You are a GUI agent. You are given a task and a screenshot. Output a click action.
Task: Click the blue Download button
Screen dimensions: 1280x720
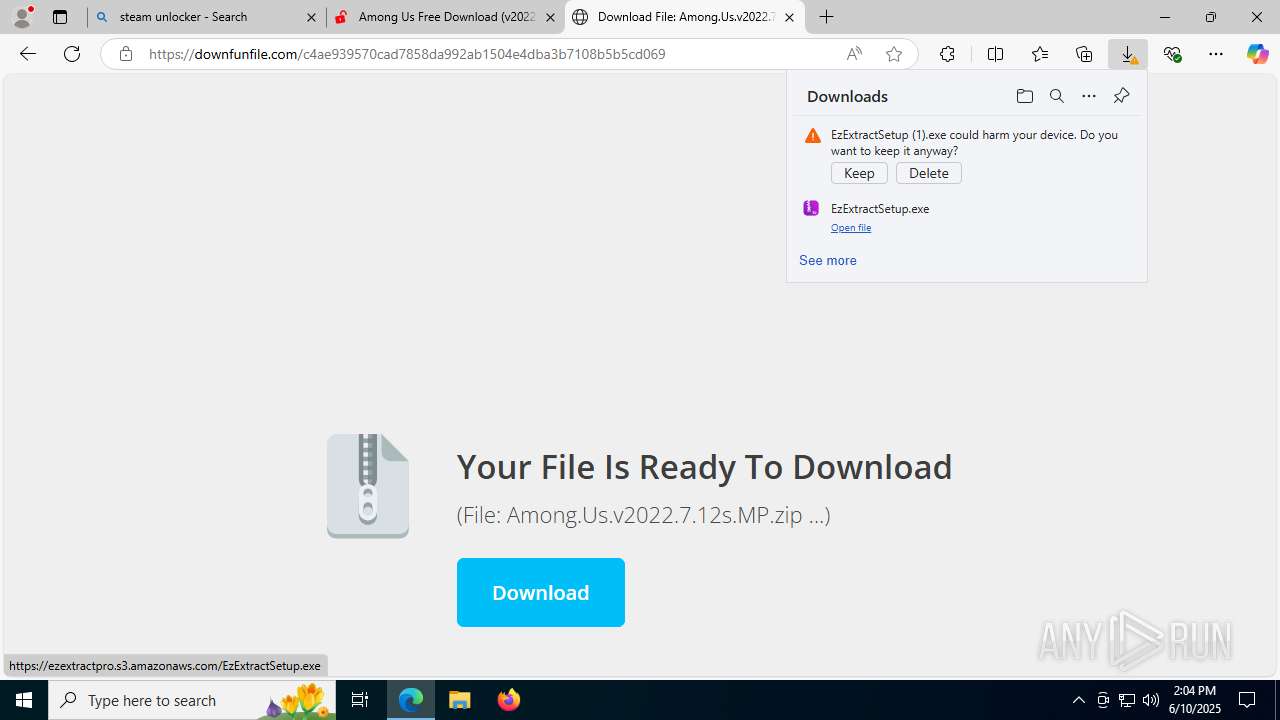541,593
